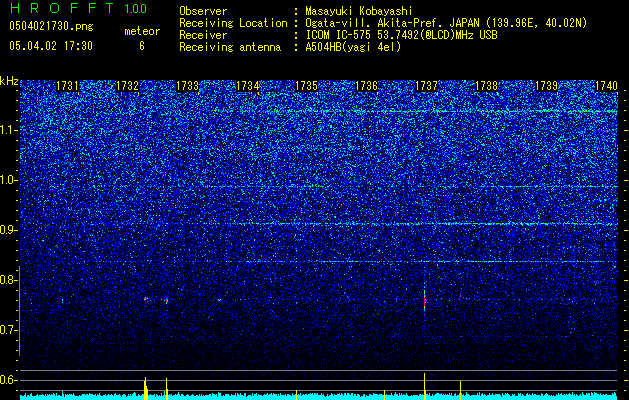Click the meteor count value 6
Viewport: 629px width, 400px height.
[x=142, y=46]
